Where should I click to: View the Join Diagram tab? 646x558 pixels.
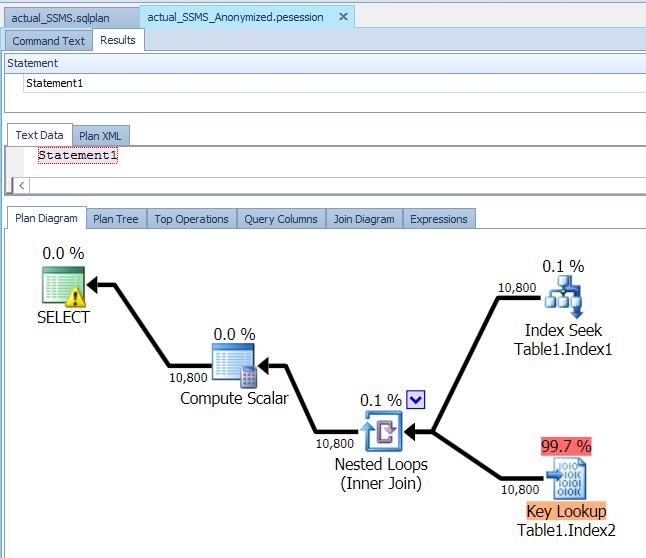[364, 219]
